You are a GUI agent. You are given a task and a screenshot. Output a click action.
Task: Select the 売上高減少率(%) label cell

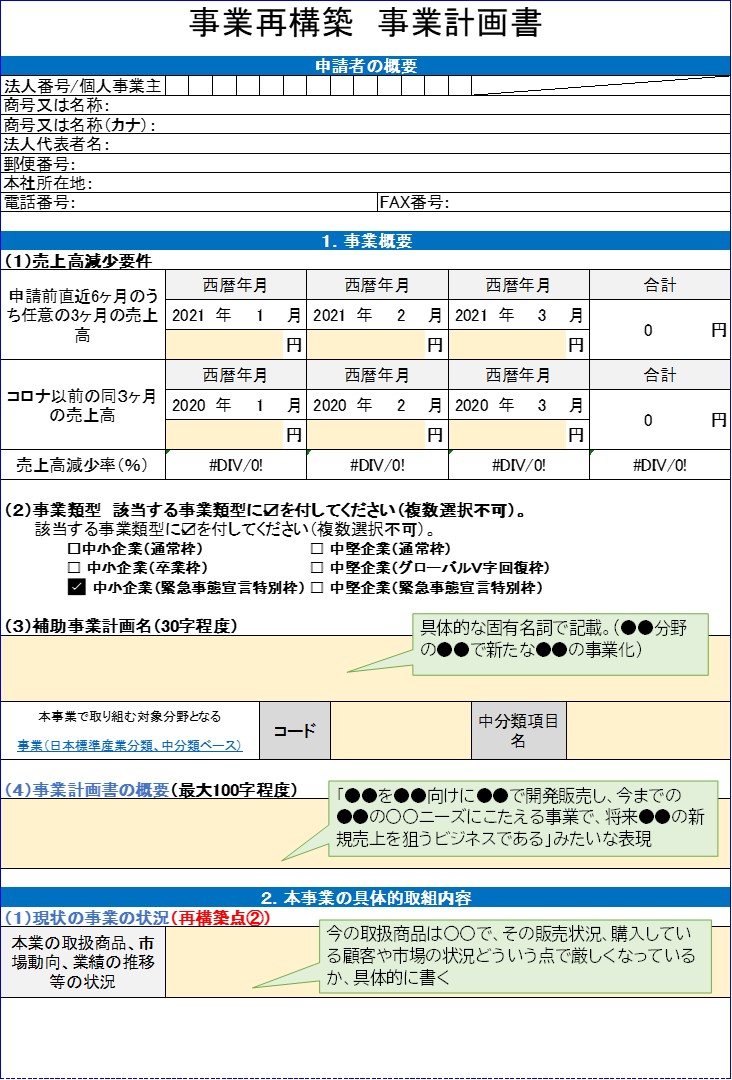point(83,465)
